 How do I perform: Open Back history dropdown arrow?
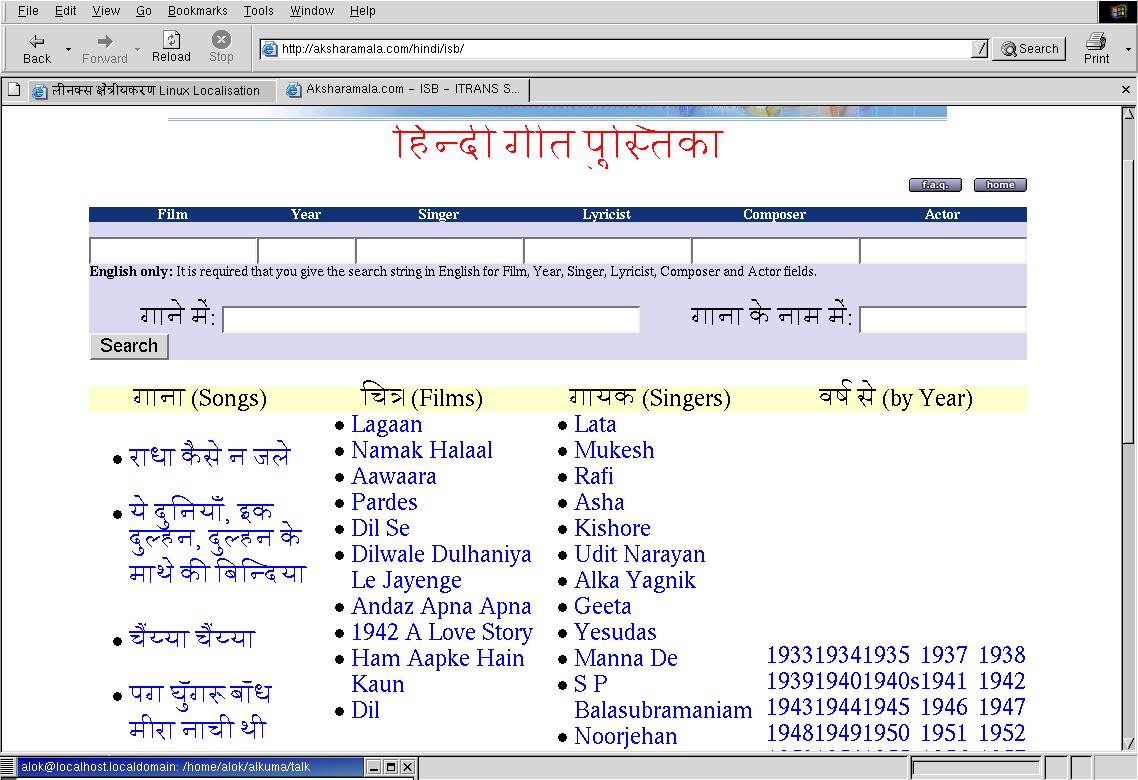pos(68,49)
